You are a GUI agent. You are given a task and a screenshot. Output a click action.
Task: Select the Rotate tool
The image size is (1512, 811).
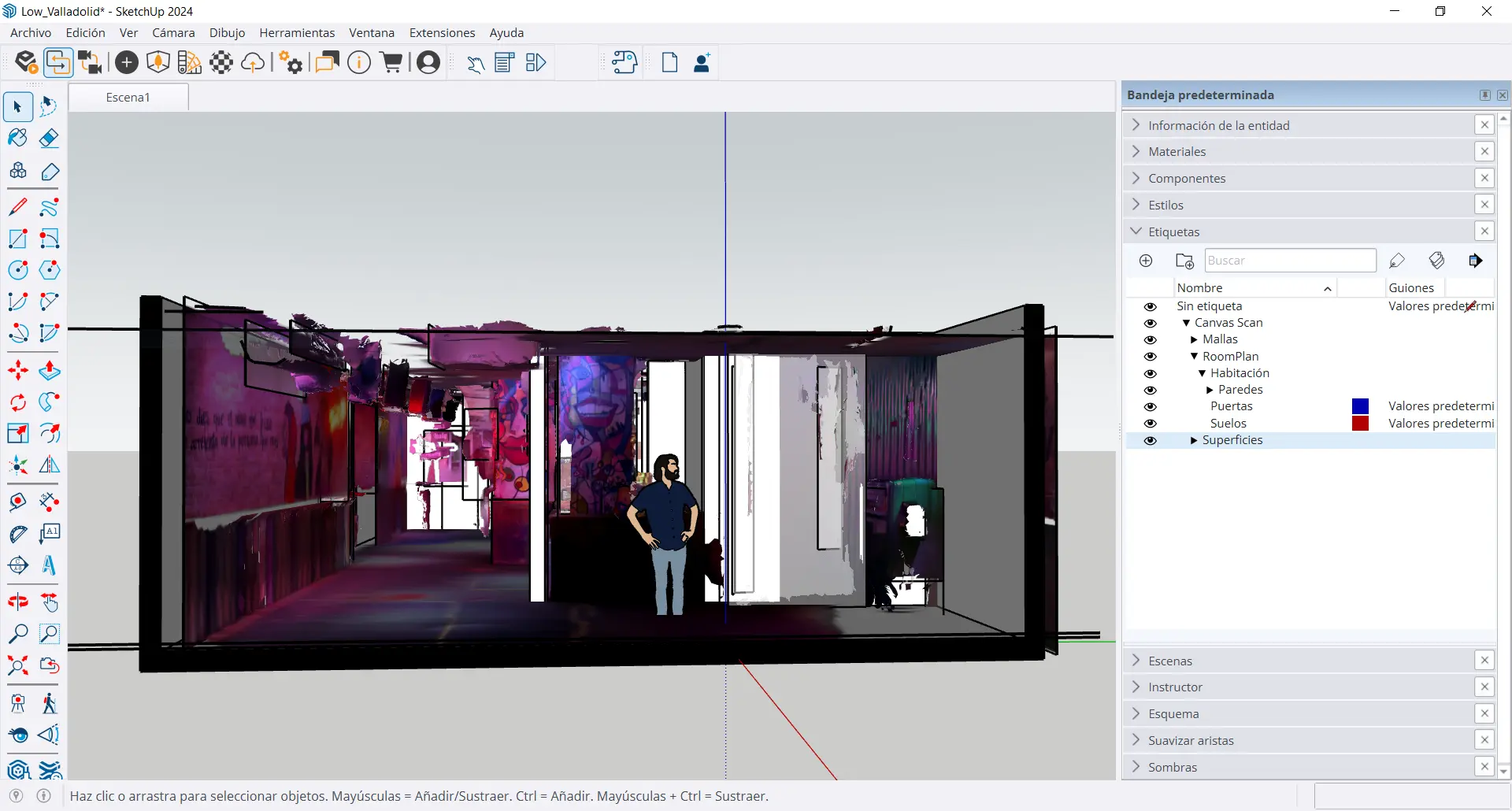[x=18, y=402]
